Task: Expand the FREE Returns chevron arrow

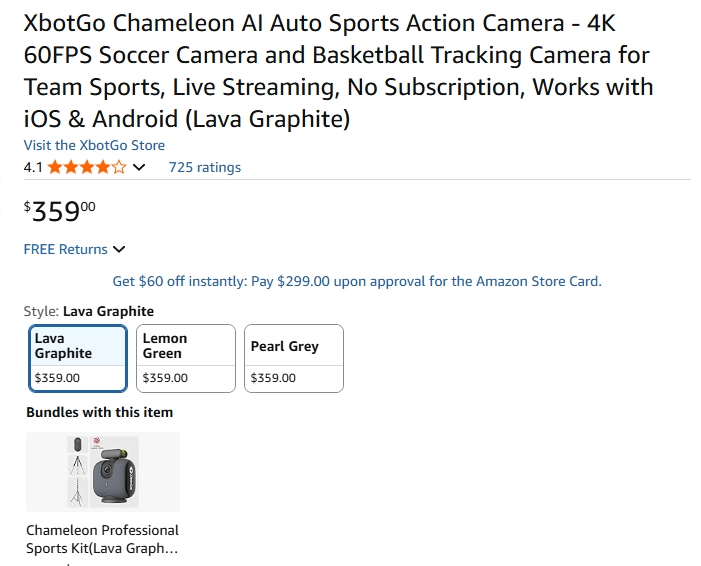Action: click(120, 249)
